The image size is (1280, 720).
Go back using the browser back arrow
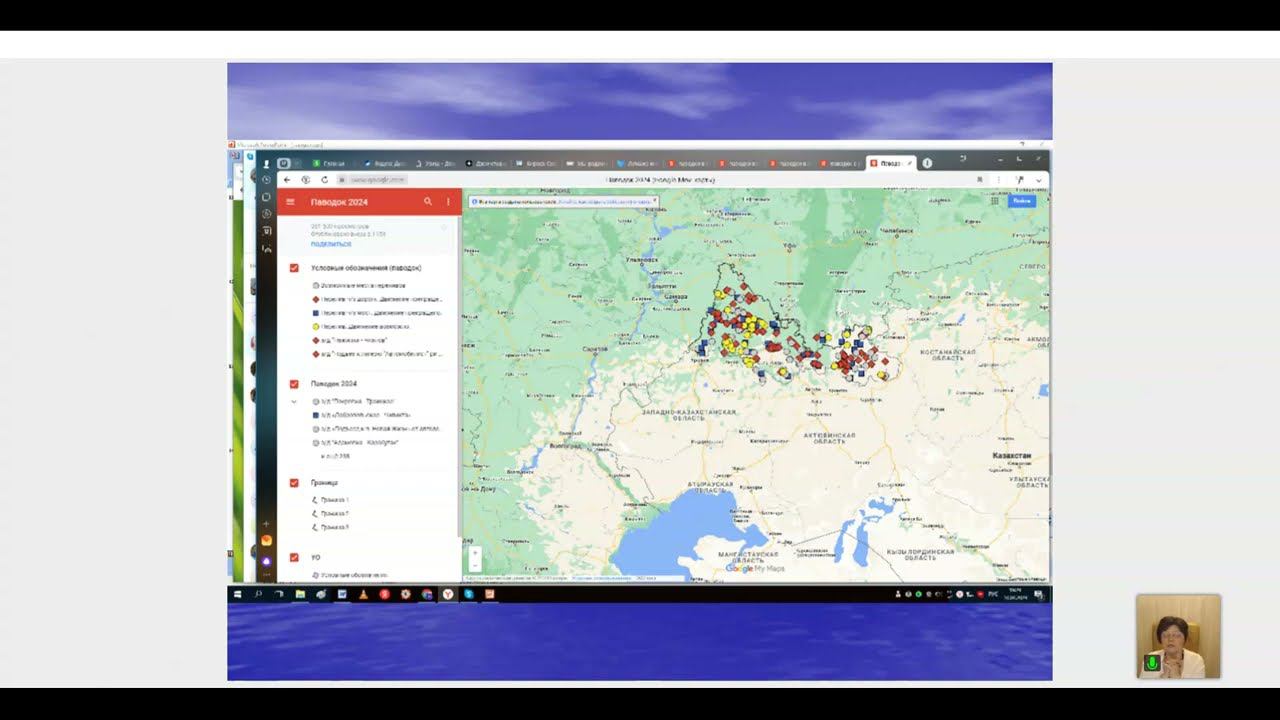pyautogui.click(x=287, y=180)
